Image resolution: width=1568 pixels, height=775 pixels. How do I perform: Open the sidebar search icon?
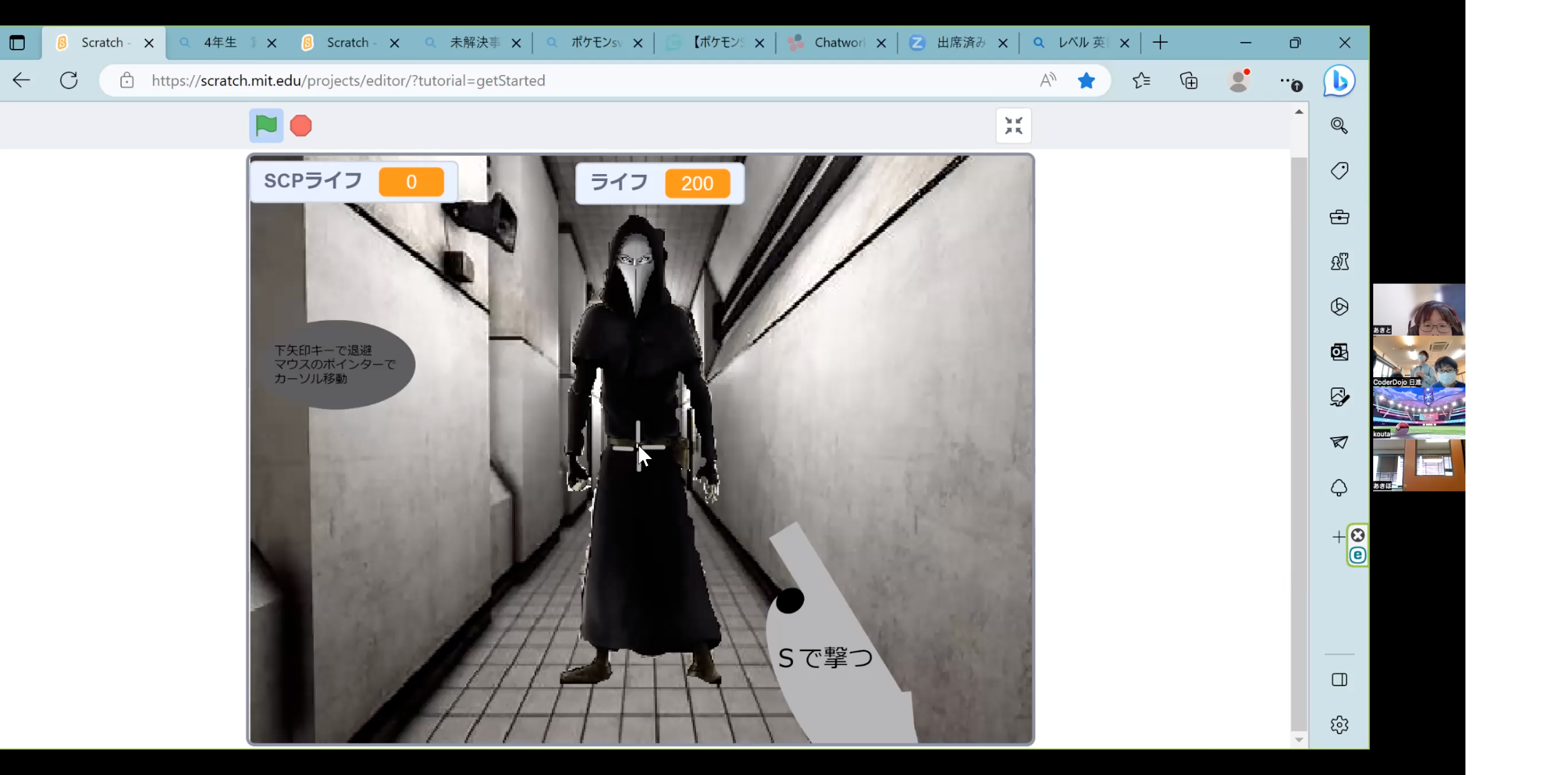pos(1339,125)
